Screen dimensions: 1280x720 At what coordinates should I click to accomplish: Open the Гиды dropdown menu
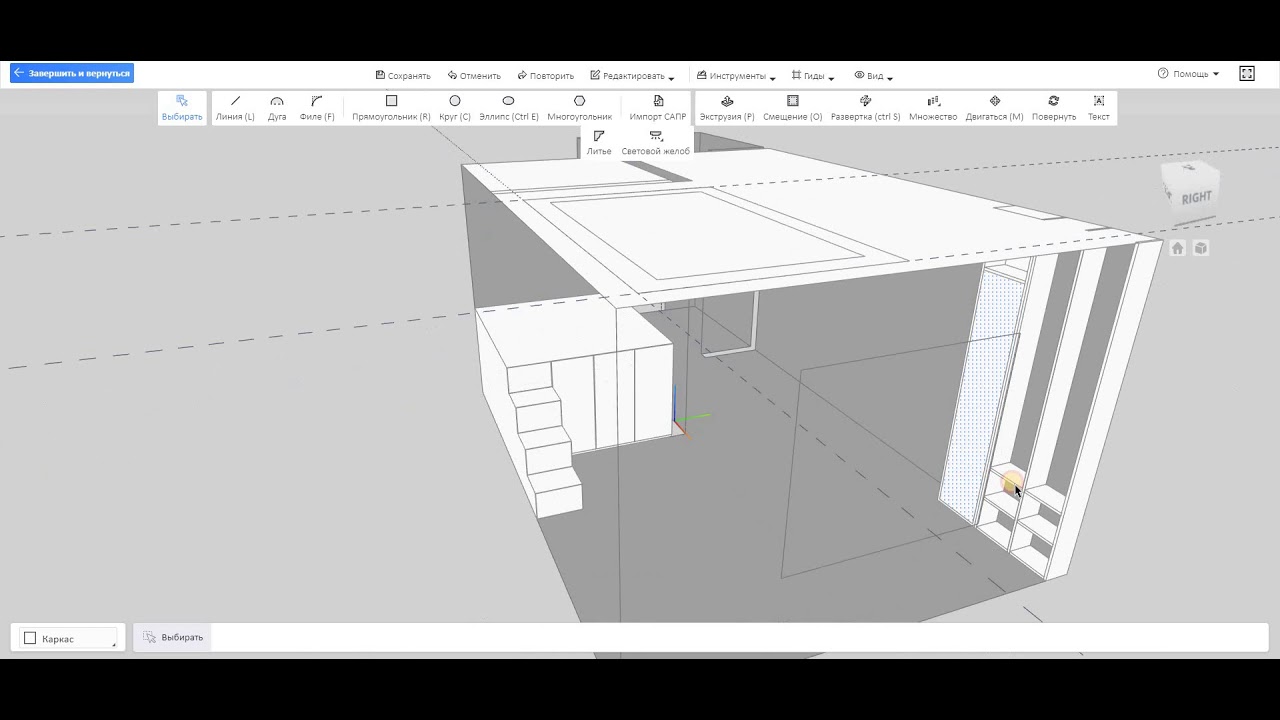813,75
